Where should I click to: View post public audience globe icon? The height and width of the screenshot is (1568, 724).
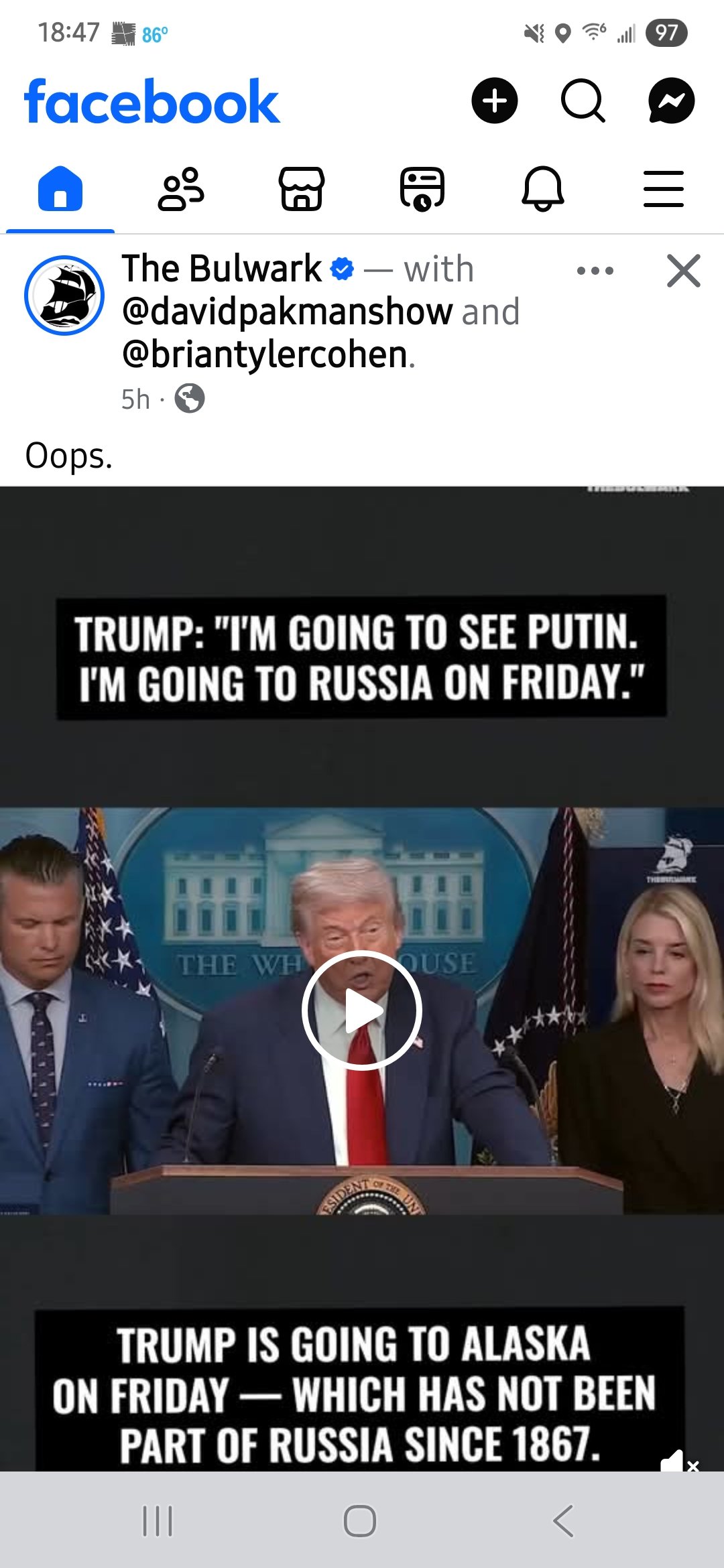coord(190,399)
